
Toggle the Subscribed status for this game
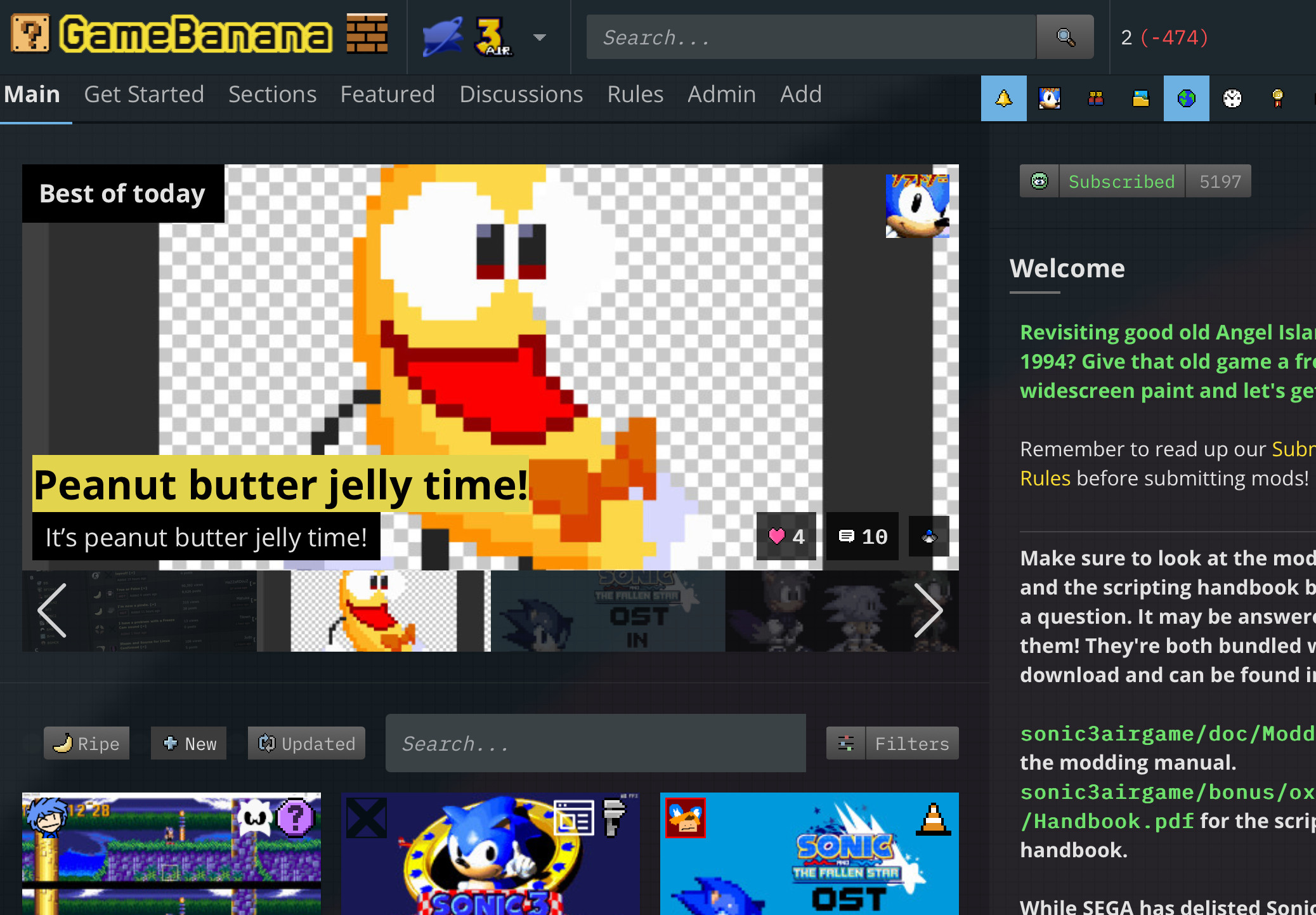(x=1121, y=181)
